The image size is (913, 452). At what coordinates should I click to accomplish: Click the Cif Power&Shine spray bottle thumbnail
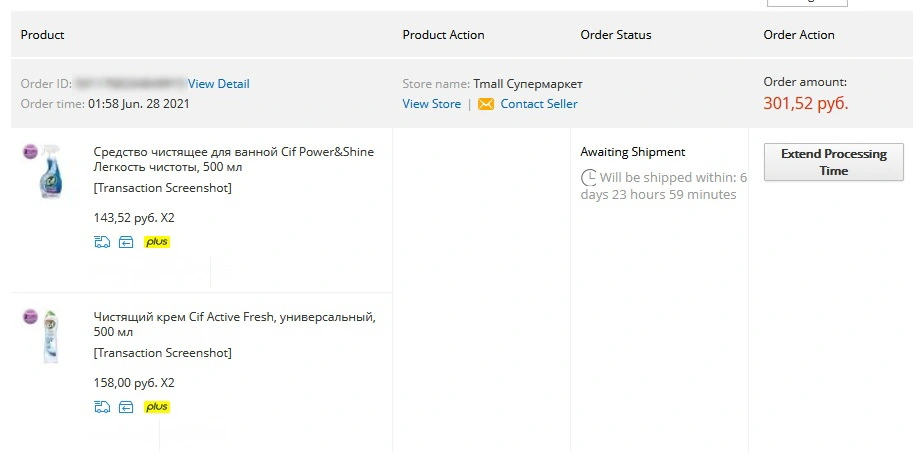(x=49, y=172)
